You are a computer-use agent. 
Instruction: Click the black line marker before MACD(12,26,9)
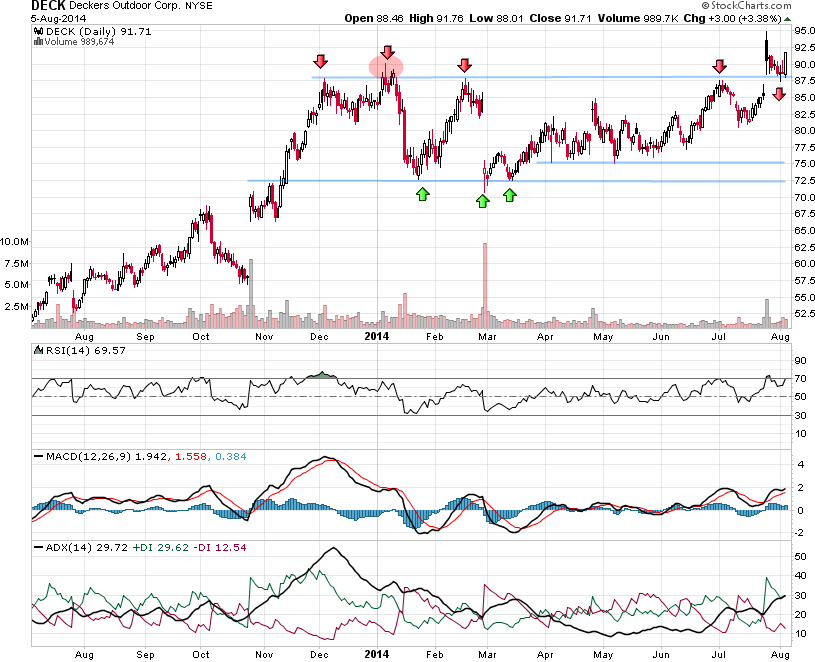[x=38, y=457]
